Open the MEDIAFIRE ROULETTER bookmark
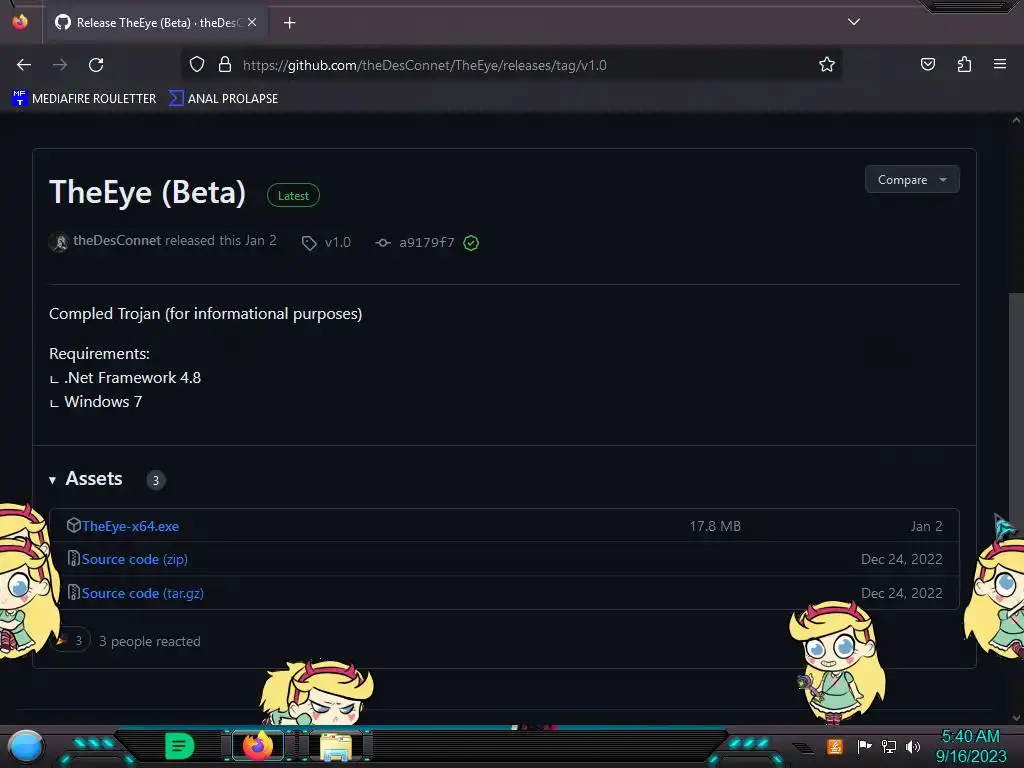1024x768 pixels. [x=84, y=99]
